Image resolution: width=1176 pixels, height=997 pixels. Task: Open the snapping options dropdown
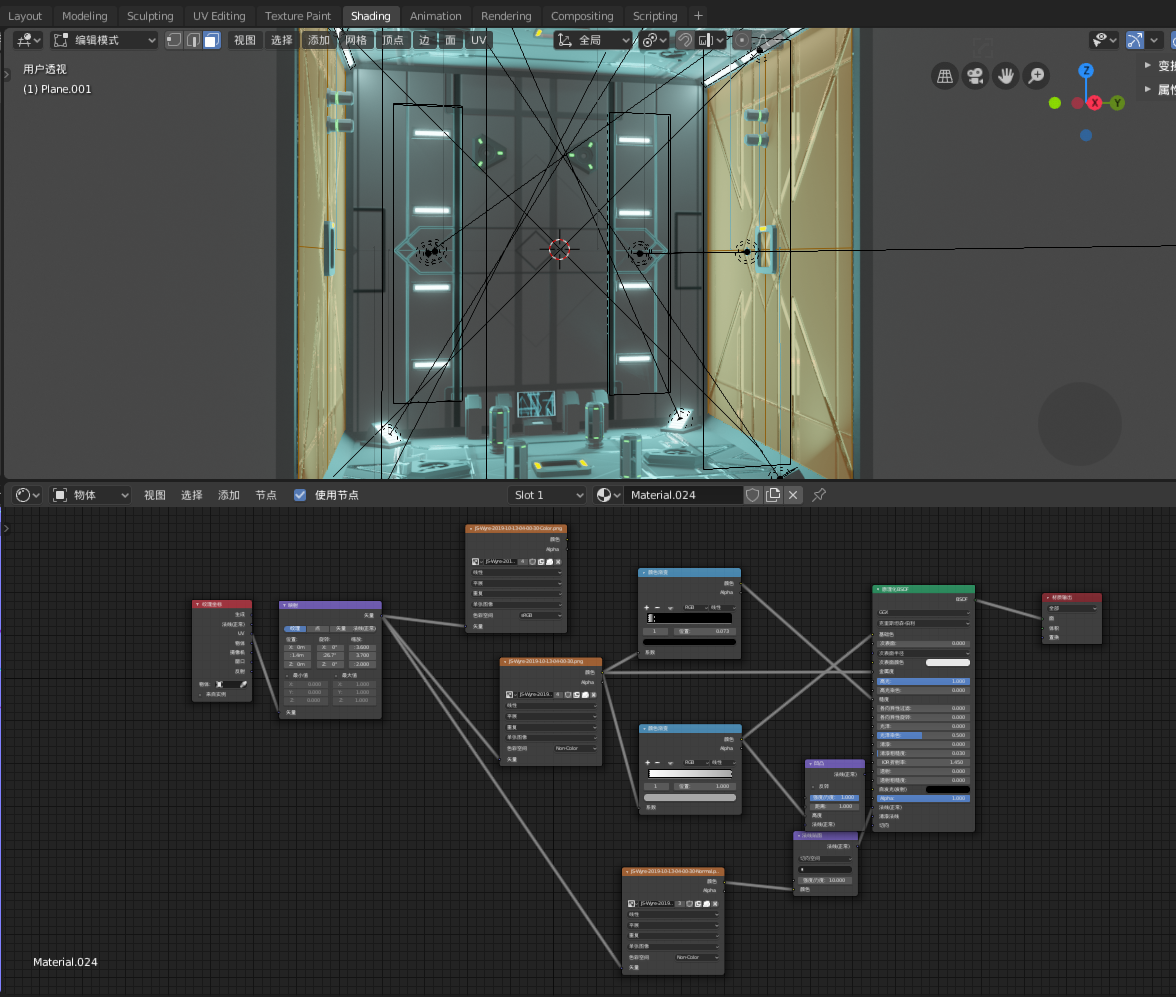click(711, 41)
